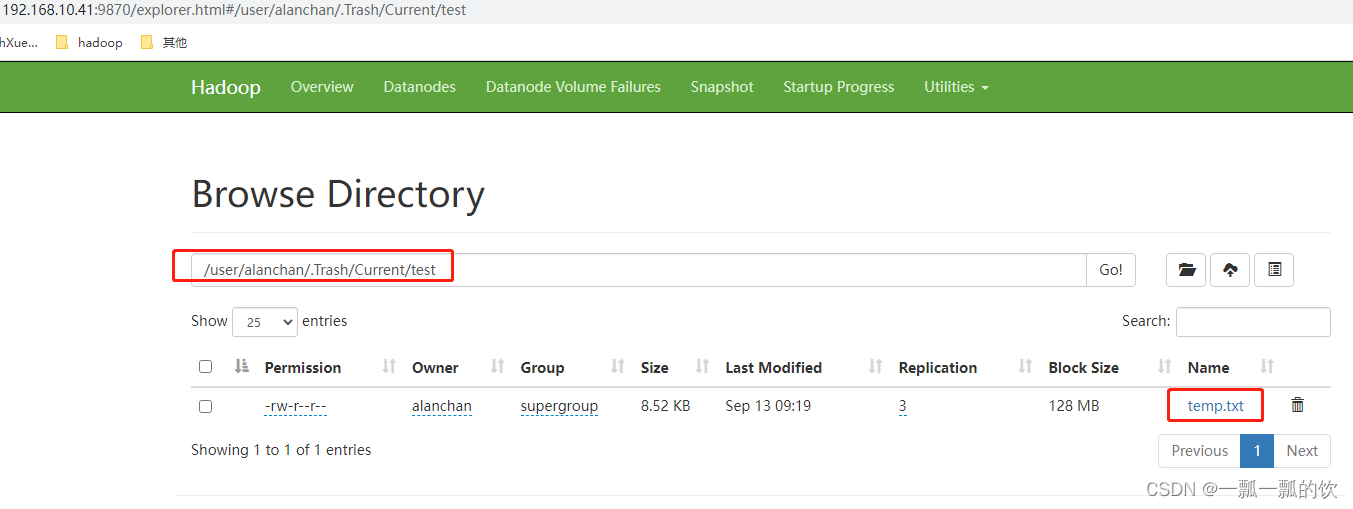Delete temp.txt using the trash icon
This screenshot has width=1353, height=509.
[x=1298, y=405]
